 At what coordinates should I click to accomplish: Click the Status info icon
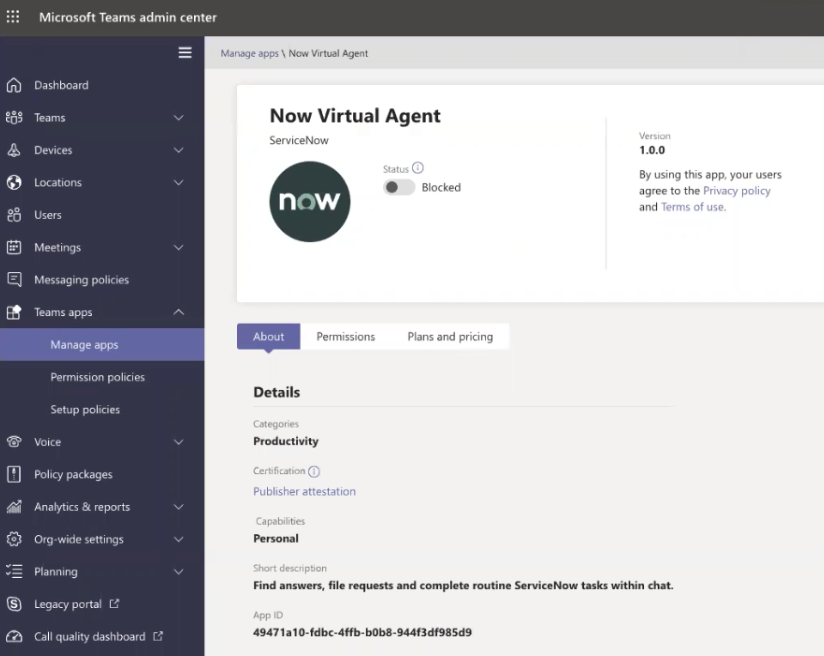coord(418,168)
